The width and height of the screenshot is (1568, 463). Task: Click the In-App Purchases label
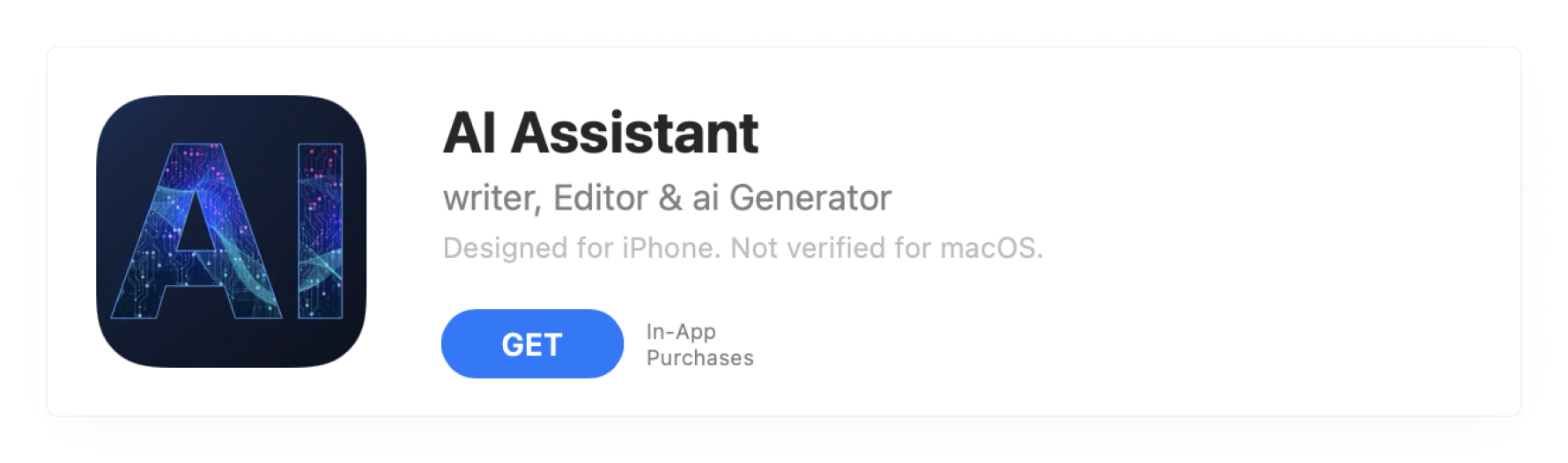tap(699, 344)
